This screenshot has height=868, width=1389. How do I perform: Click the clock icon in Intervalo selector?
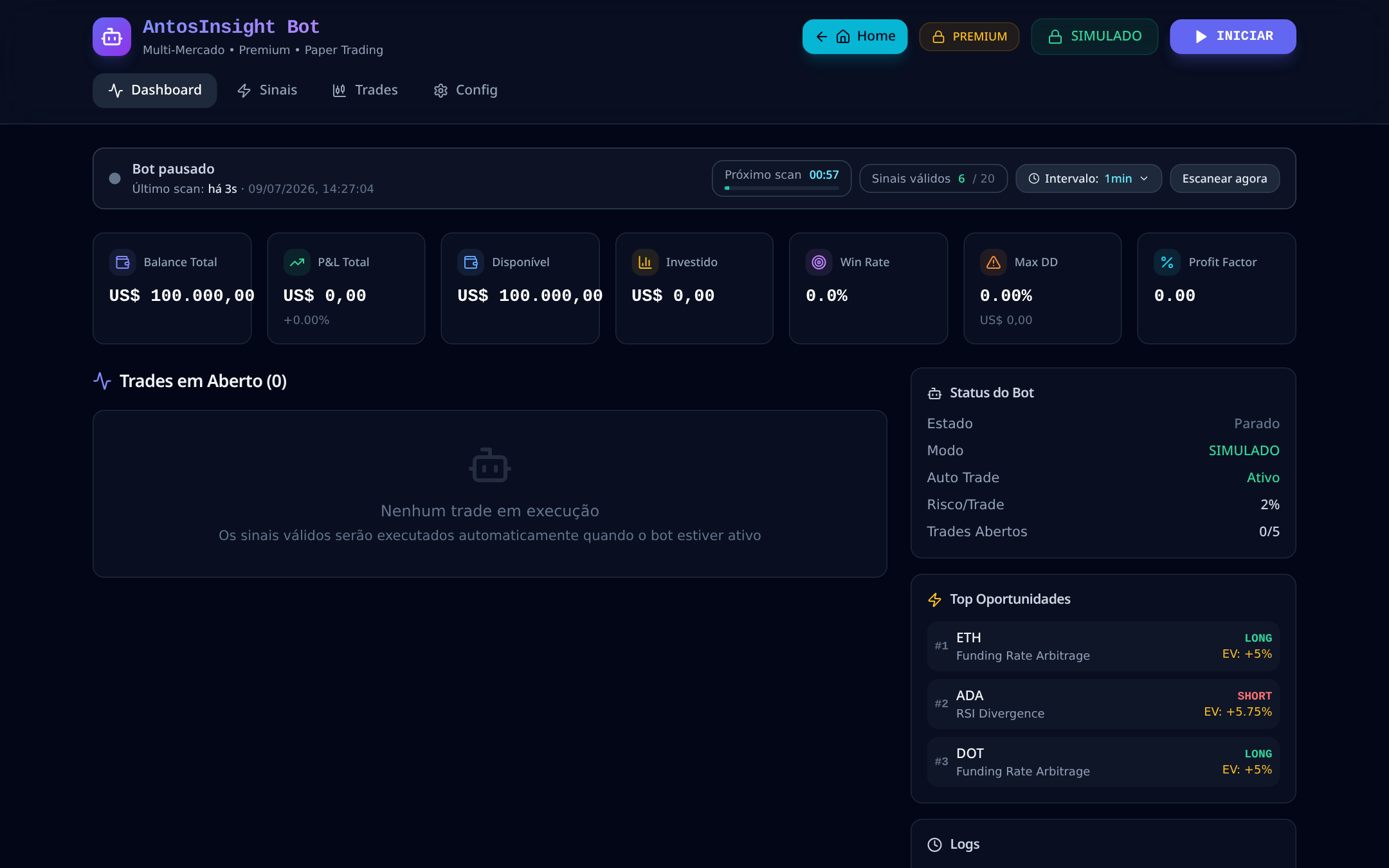click(x=1034, y=179)
